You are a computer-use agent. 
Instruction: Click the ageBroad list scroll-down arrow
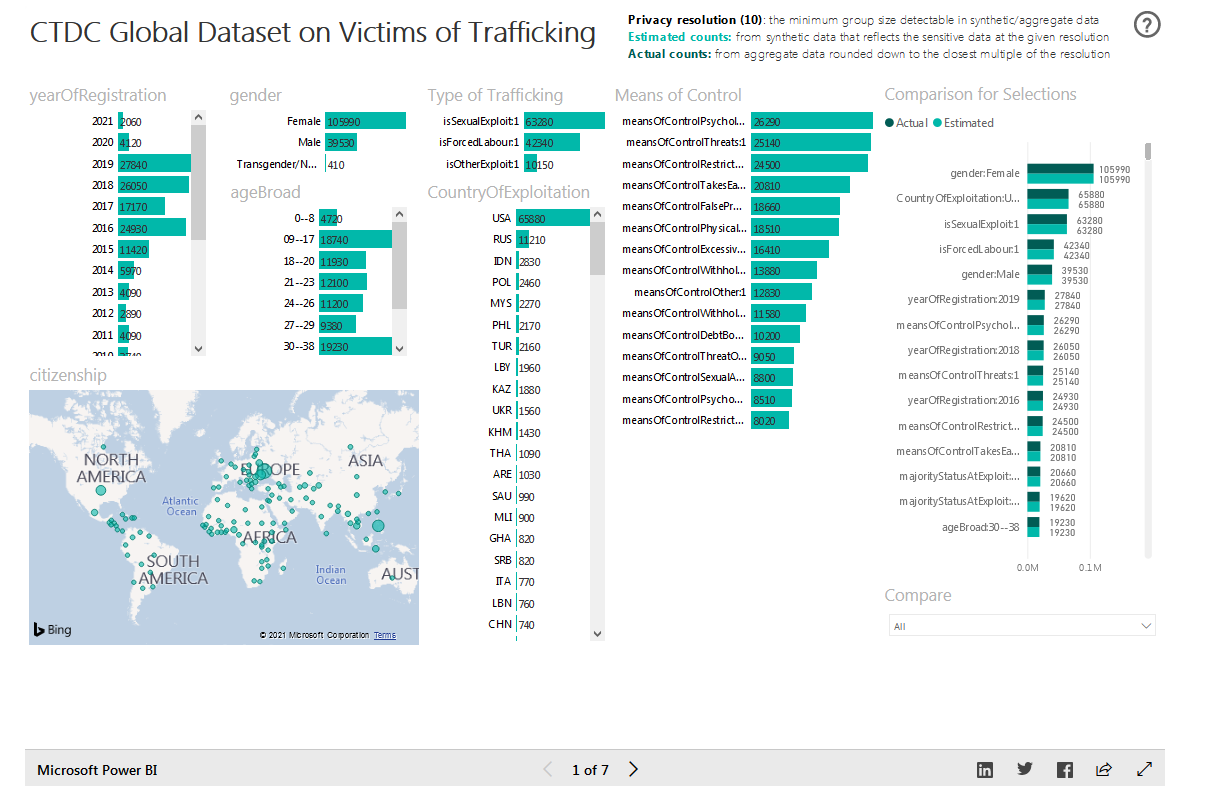[400, 348]
